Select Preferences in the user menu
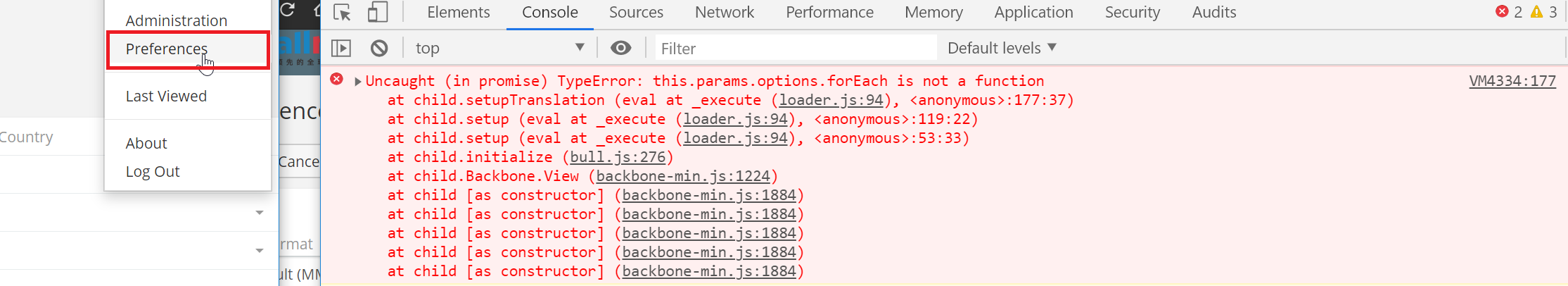This screenshot has width=1568, height=286. click(167, 49)
